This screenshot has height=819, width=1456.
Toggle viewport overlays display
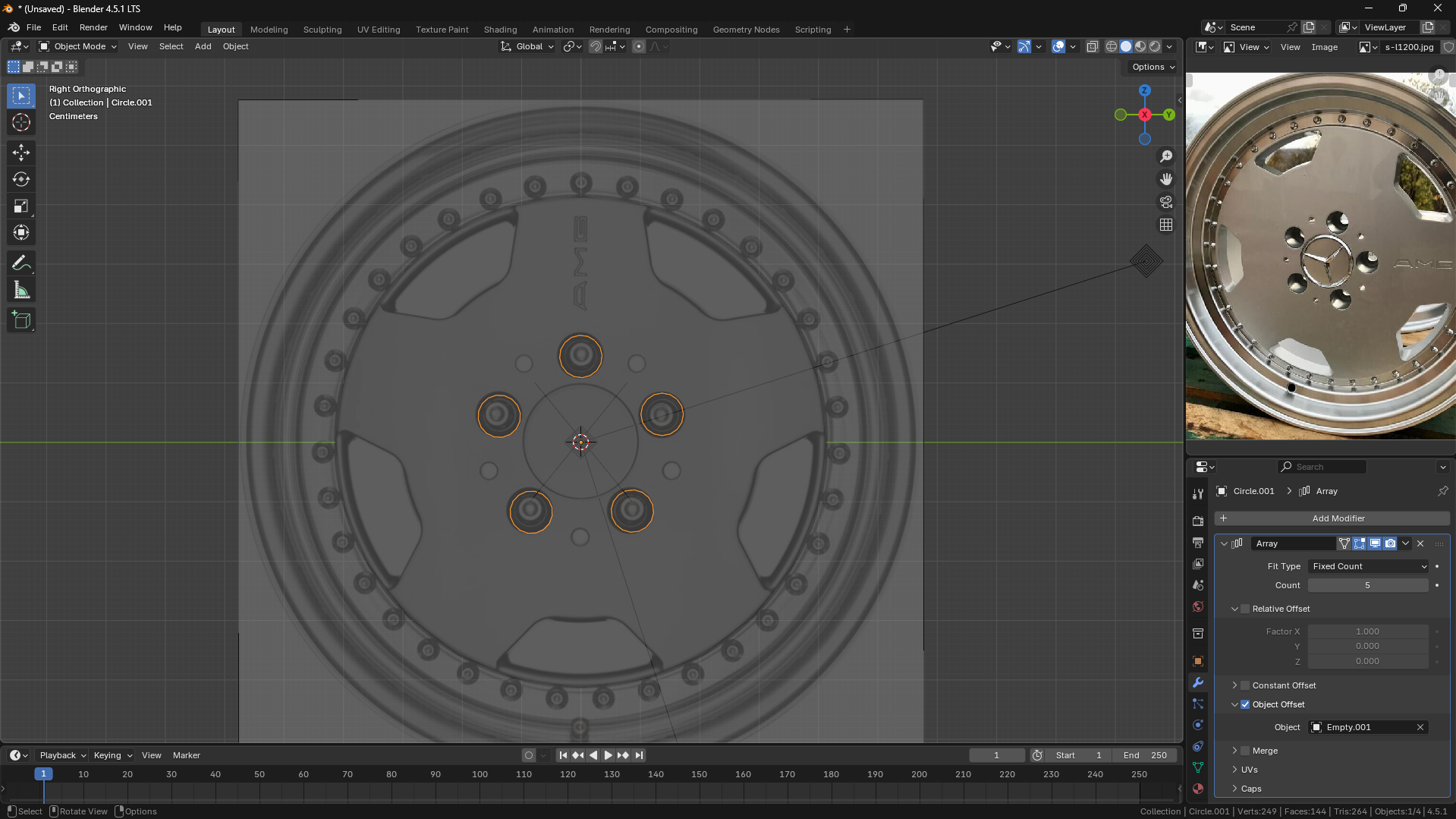pyautogui.click(x=1058, y=46)
